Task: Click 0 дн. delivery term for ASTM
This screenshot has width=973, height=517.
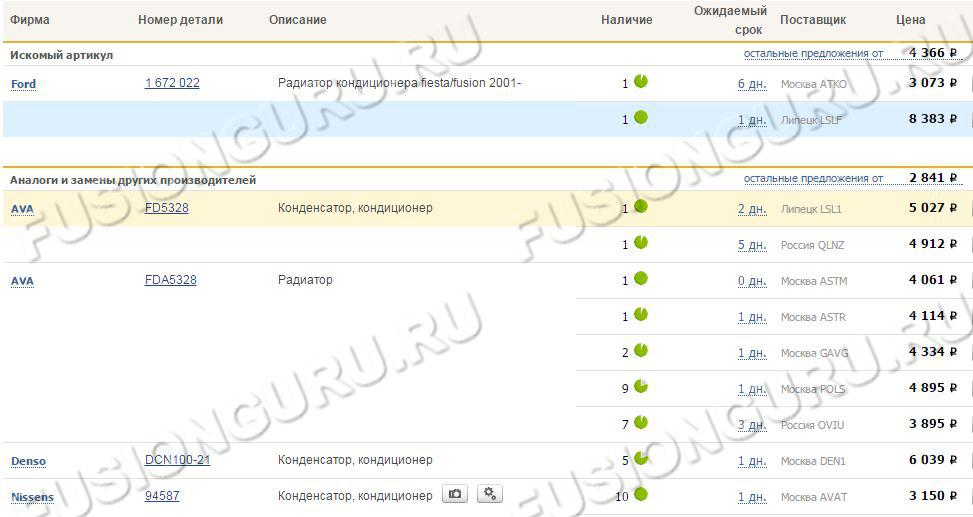Action: 752,281
